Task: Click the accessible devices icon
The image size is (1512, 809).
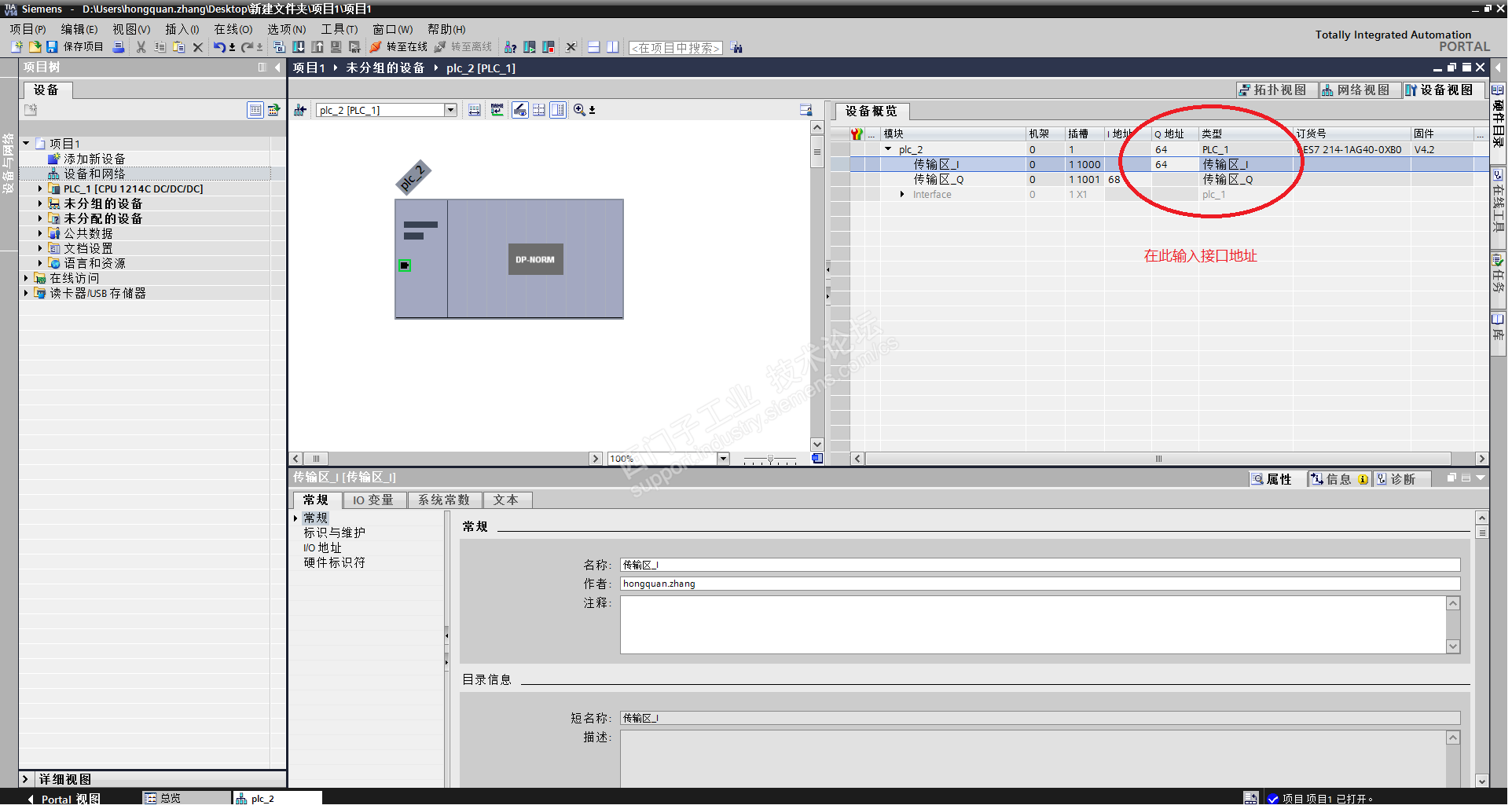Action: click(510, 47)
